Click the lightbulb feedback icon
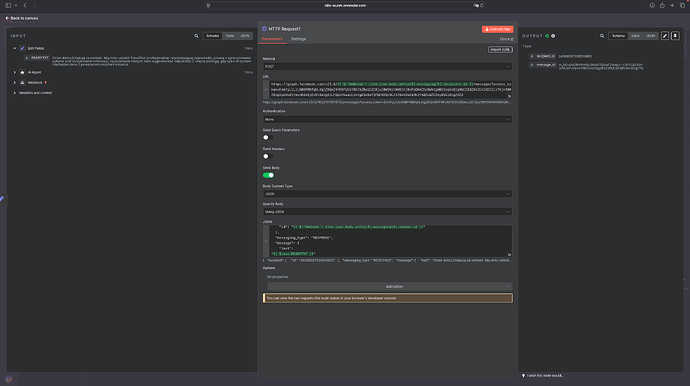This screenshot has width=690, height=386. (524, 375)
